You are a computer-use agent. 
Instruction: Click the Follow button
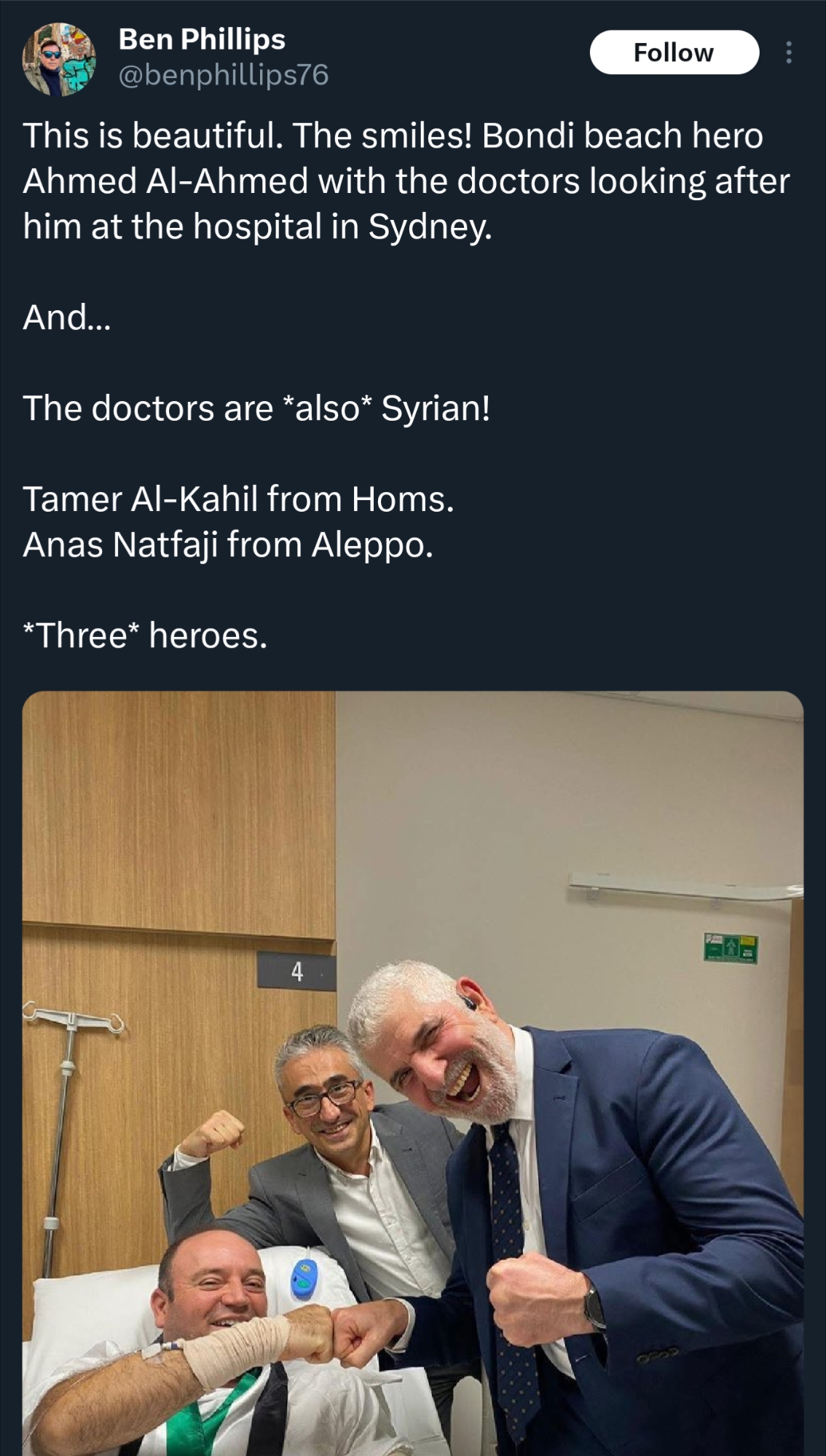click(674, 52)
